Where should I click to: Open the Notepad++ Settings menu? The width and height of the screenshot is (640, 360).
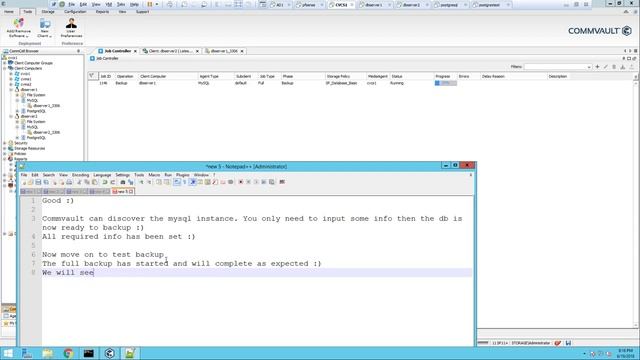pyautogui.click(x=122, y=175)
